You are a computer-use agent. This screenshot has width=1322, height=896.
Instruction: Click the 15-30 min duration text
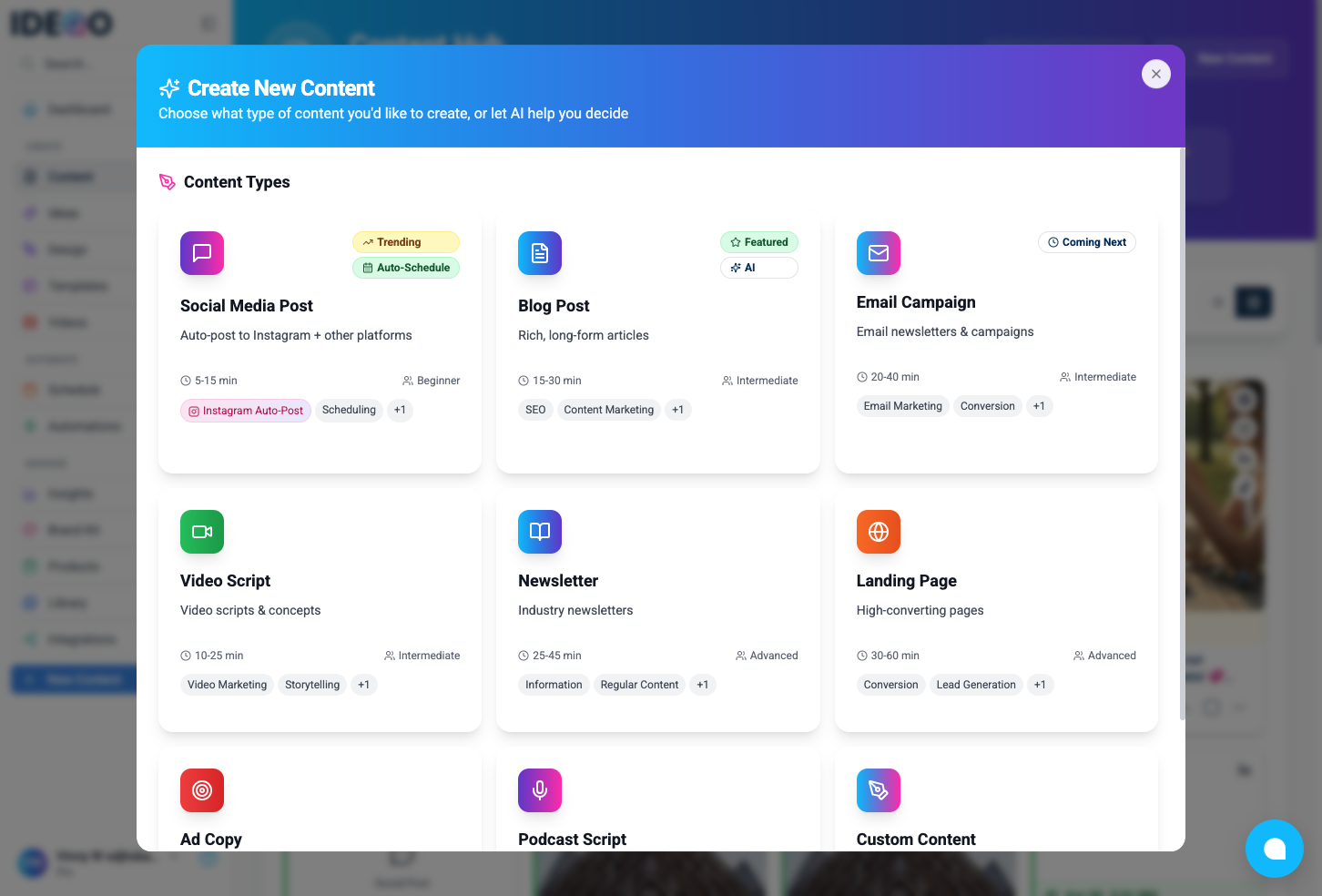tap(557, 381)
